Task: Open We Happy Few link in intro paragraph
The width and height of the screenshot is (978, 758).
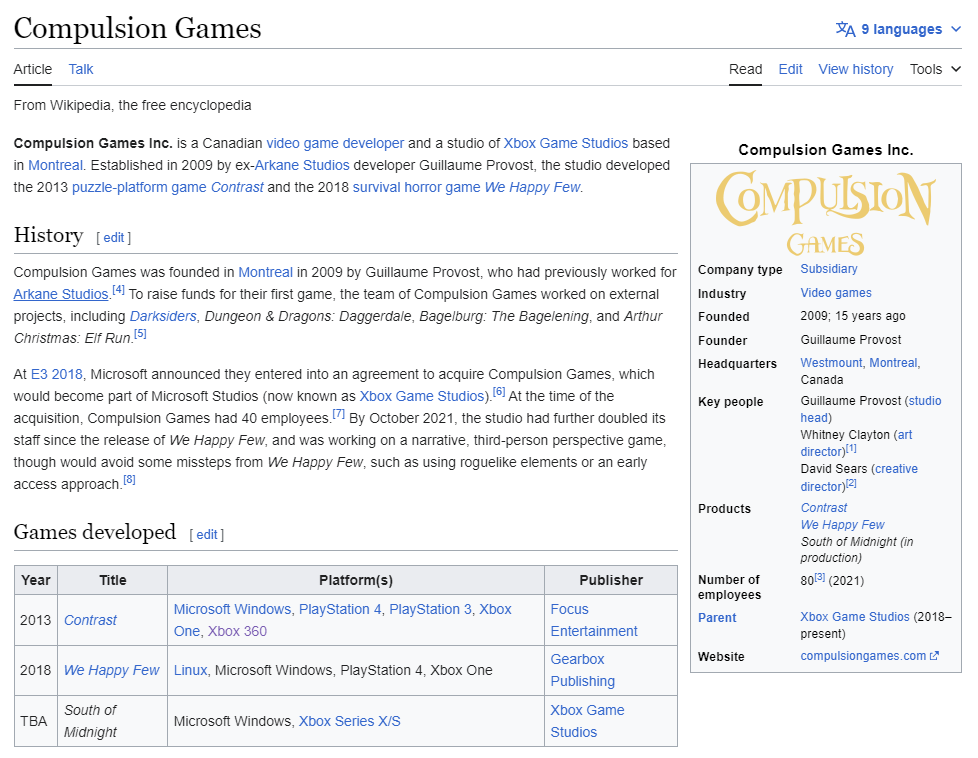Action: click(532, 187)
